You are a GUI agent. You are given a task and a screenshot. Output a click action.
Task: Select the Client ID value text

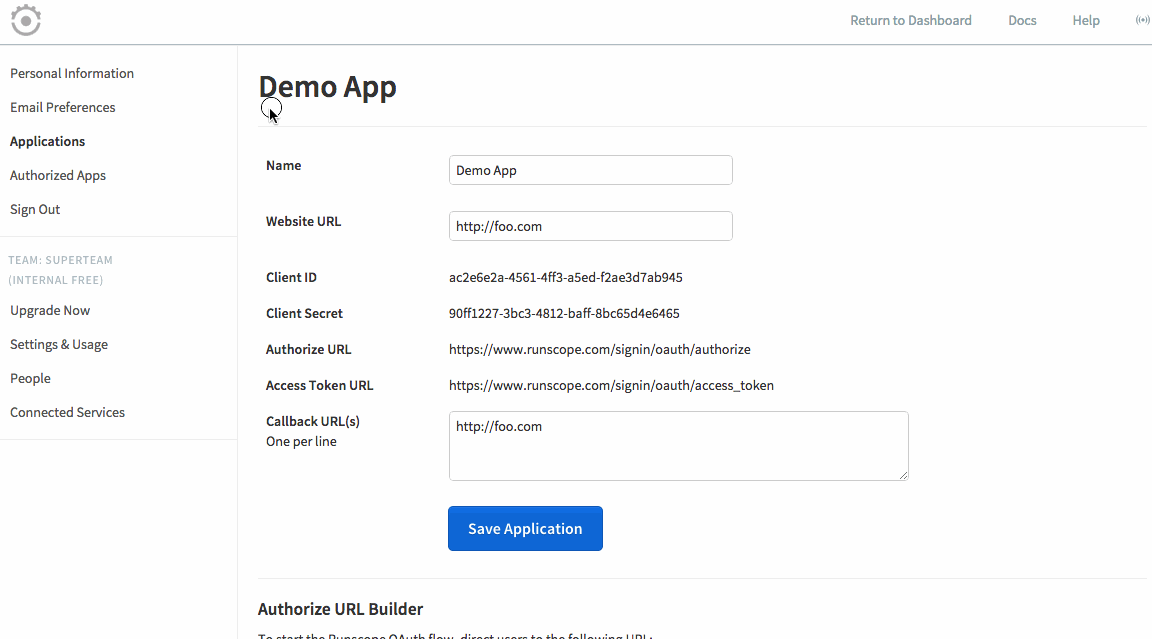point(566,278)
